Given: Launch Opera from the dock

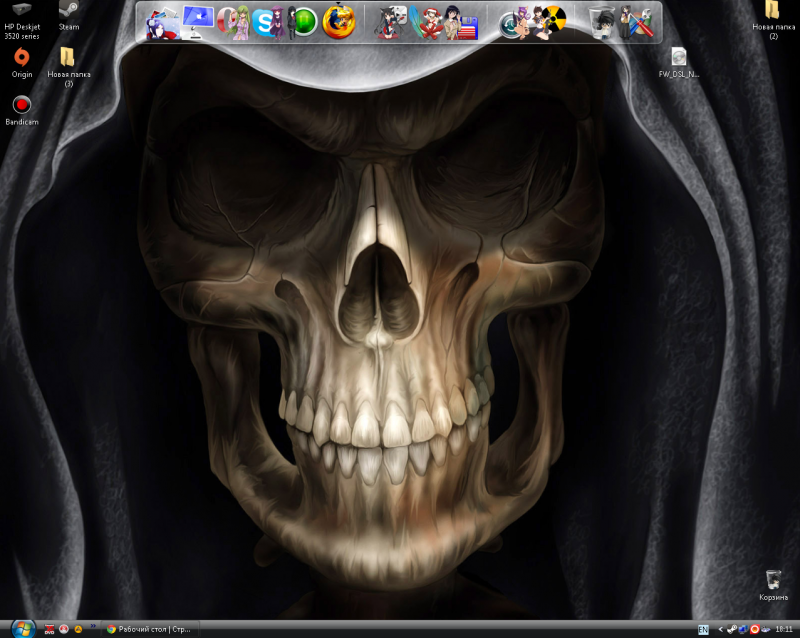Looking at the screenshot, I should click(232, 22).
